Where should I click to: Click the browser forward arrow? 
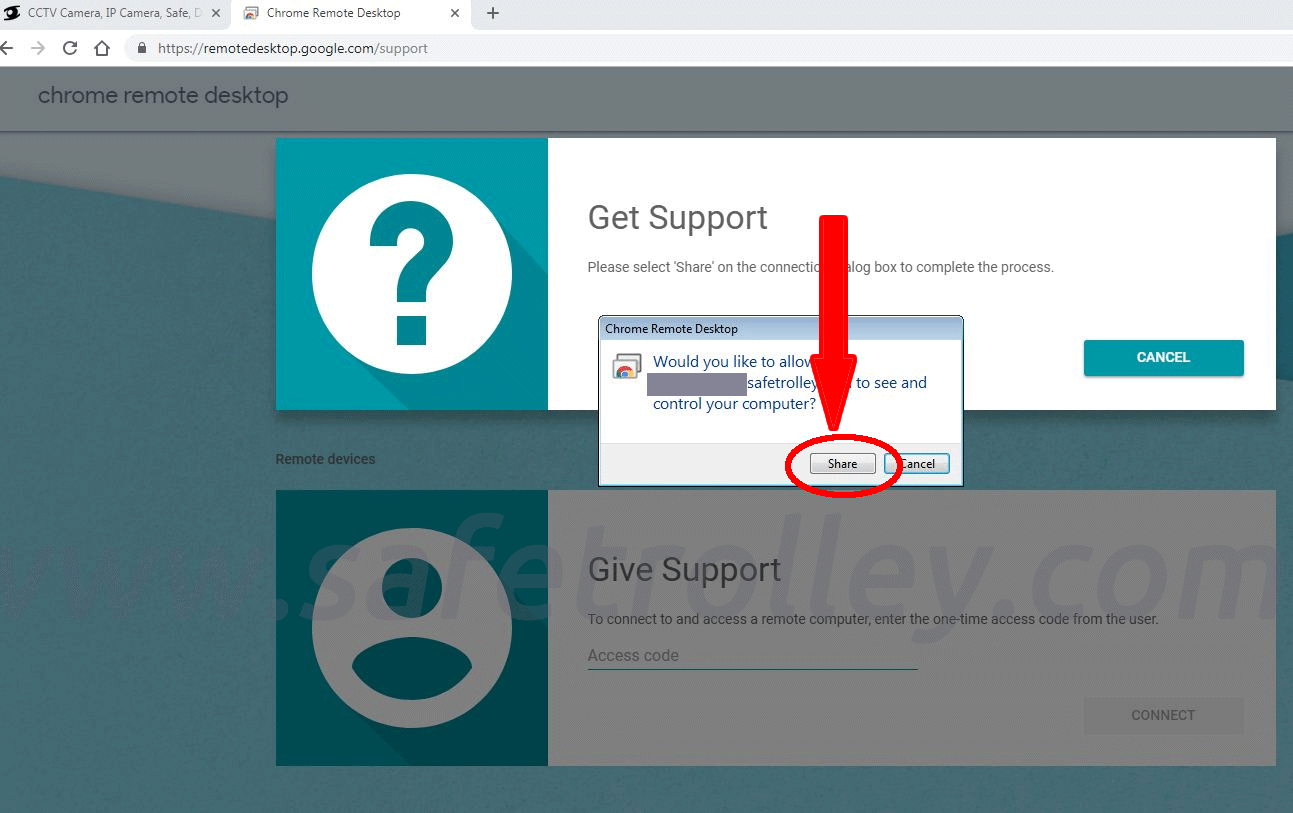pyautogui.click(x=38, y=48)
